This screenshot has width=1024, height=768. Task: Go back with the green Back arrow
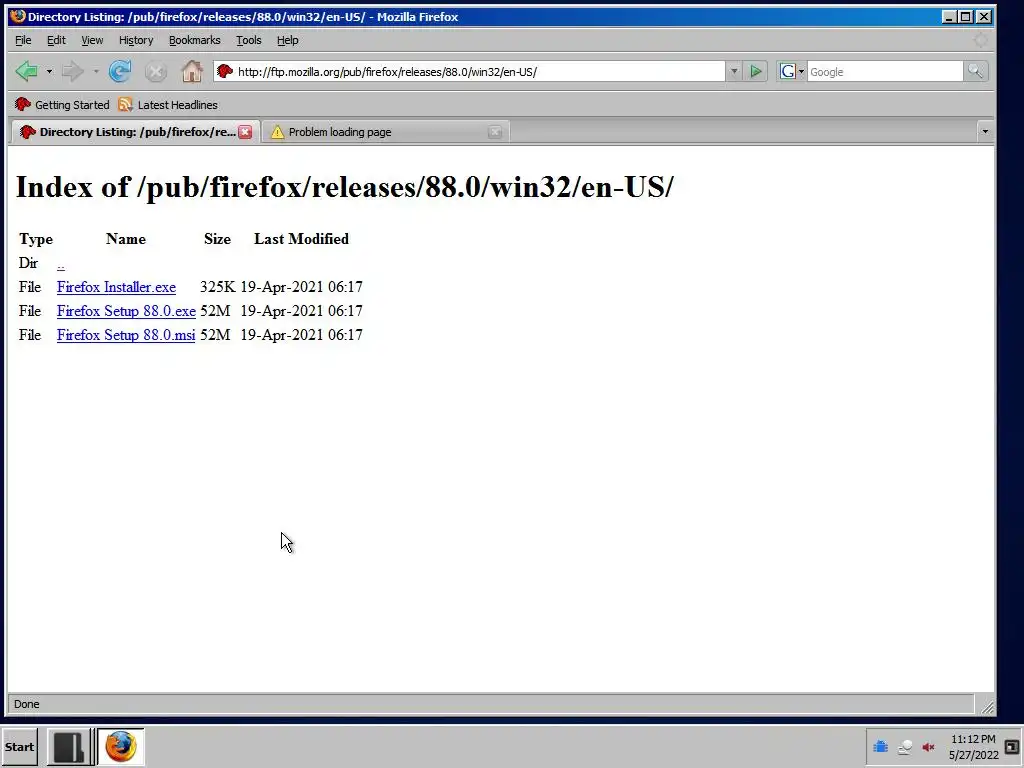click(26, 71)
